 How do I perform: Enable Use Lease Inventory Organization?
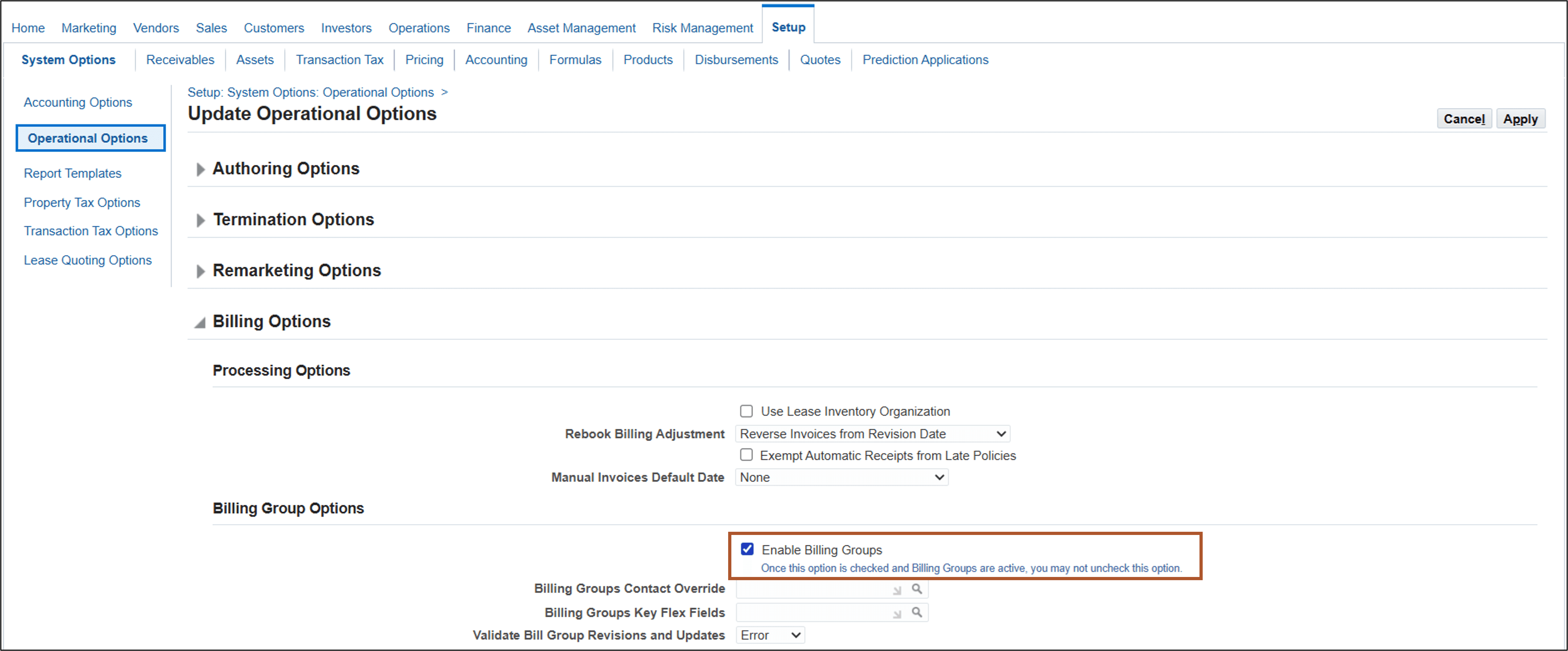(746, 410)
